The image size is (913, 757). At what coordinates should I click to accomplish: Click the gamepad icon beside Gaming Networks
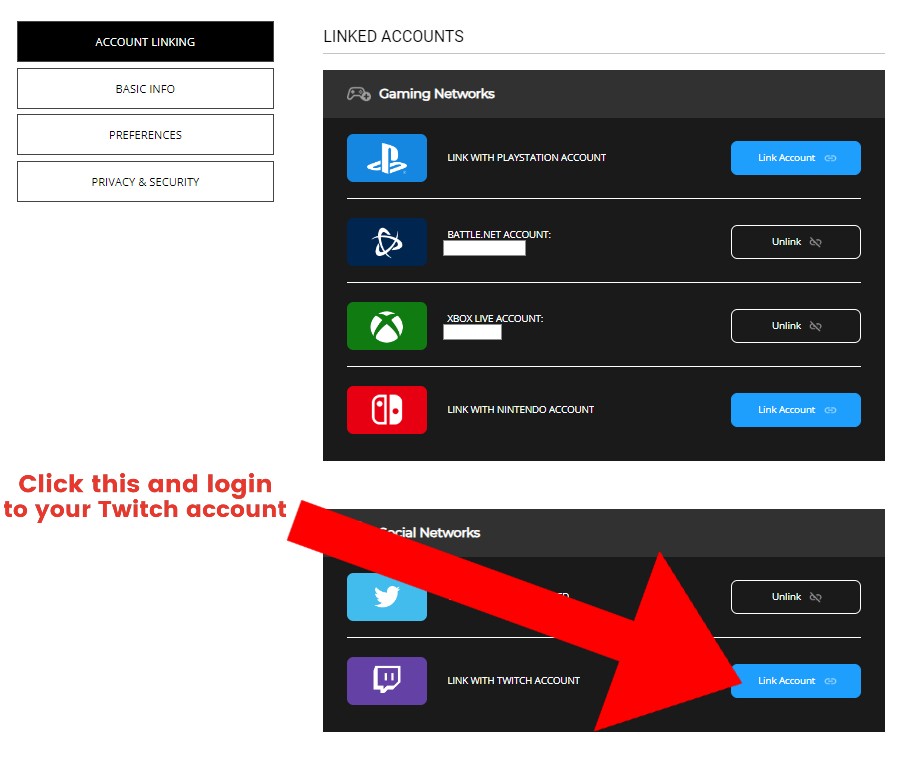(358, 94)
